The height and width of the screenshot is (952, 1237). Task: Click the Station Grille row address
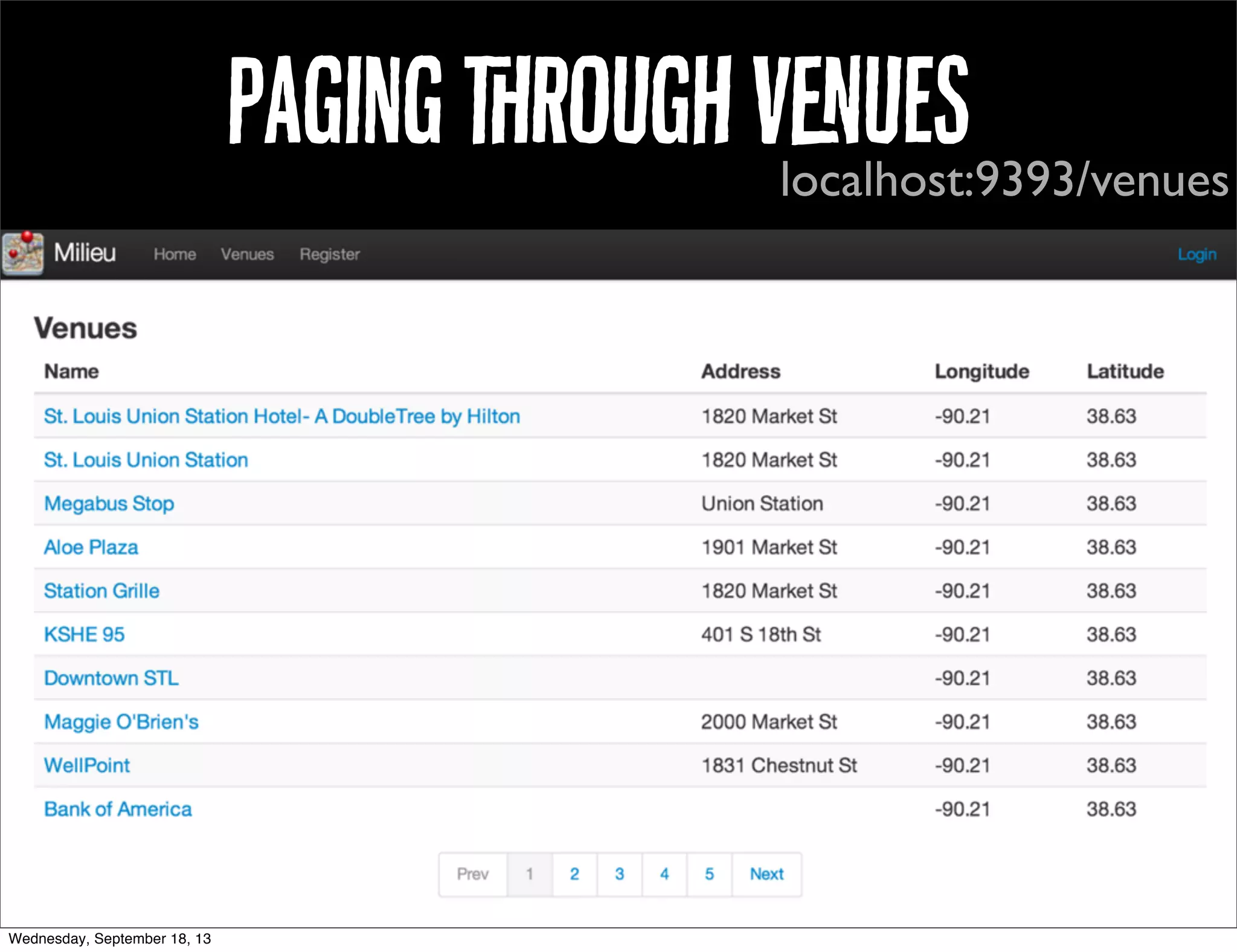770,591
